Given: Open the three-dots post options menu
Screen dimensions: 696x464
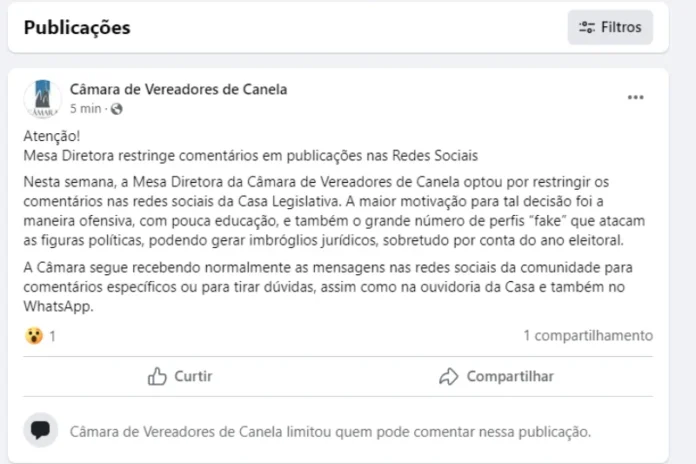Looking at the screenshot, I should (x=636, y=98).
